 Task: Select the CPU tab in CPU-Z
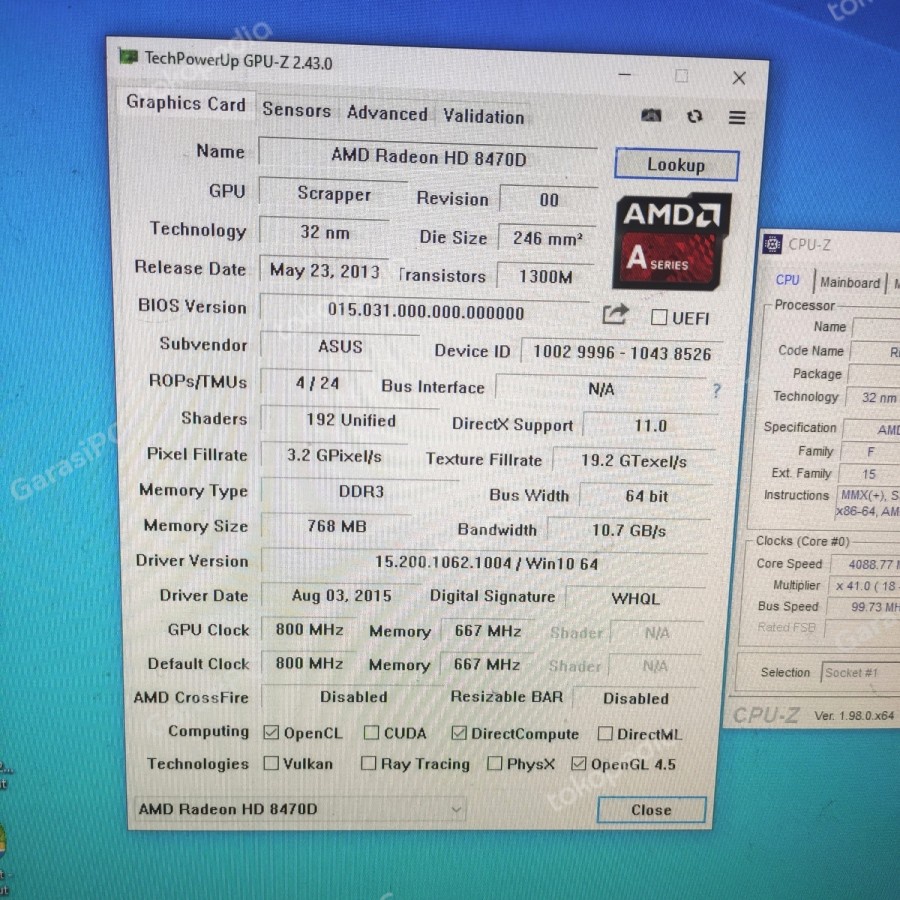[787, 280]
